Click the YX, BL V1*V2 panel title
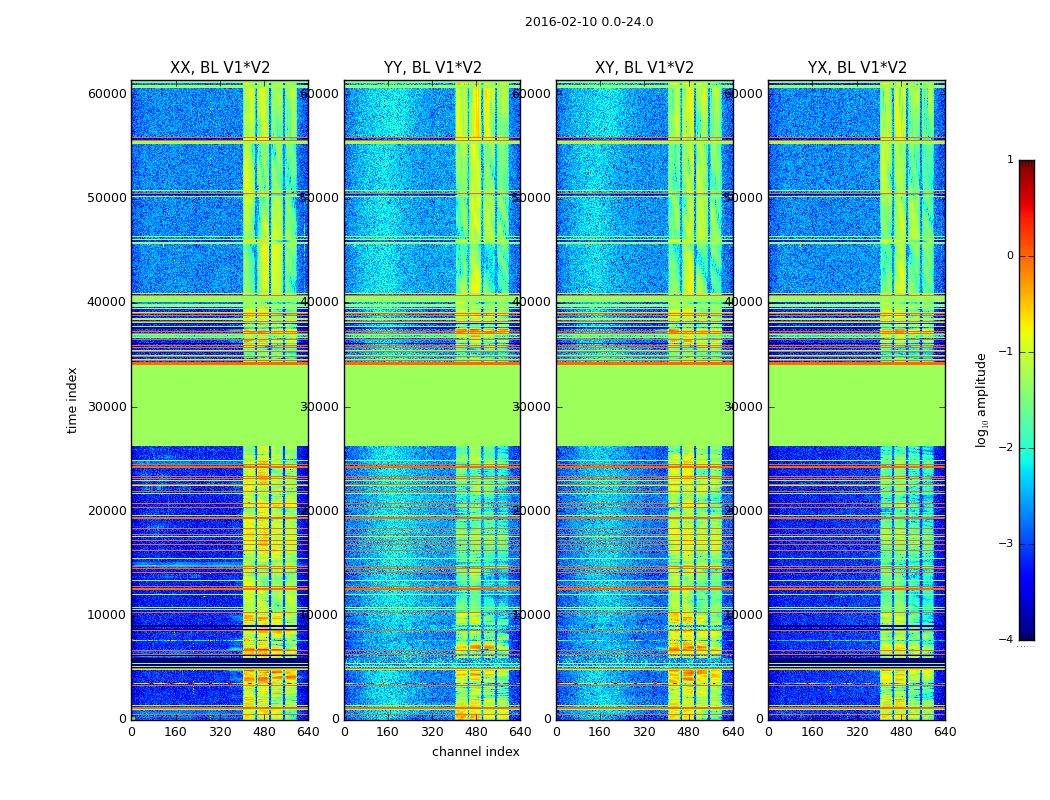 coord(857,68)
